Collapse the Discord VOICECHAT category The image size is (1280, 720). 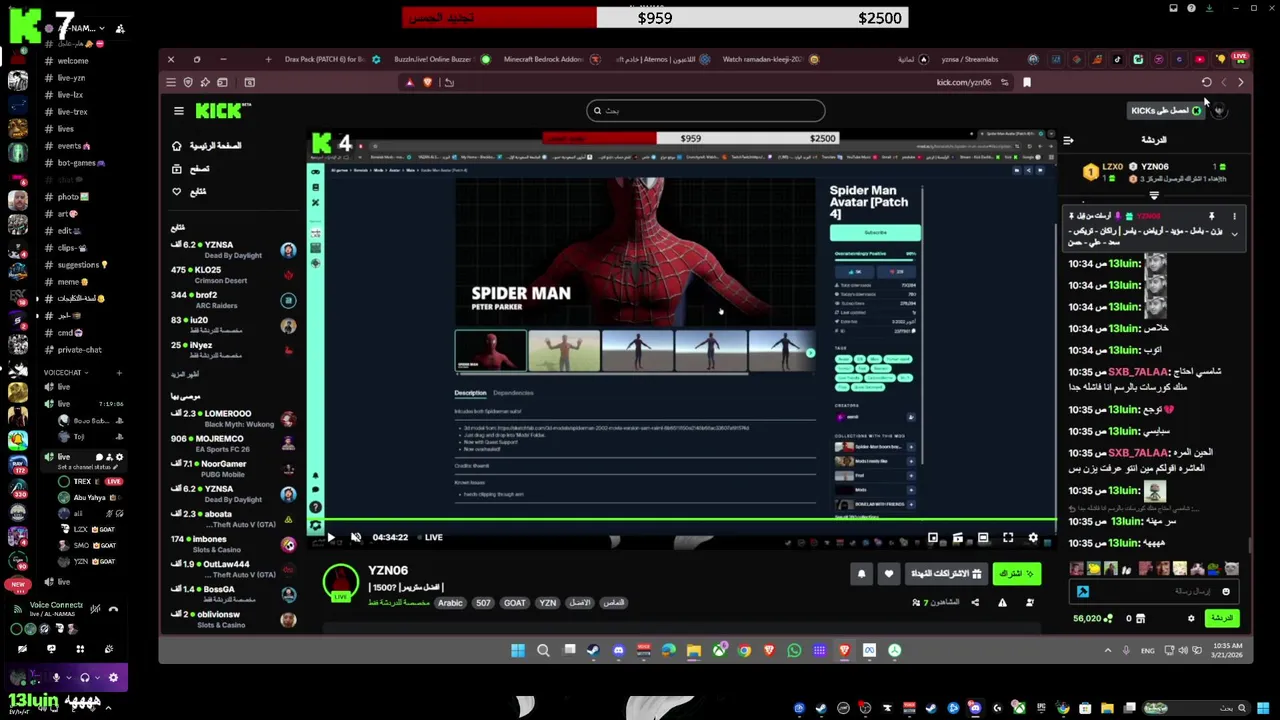[65, 373]
